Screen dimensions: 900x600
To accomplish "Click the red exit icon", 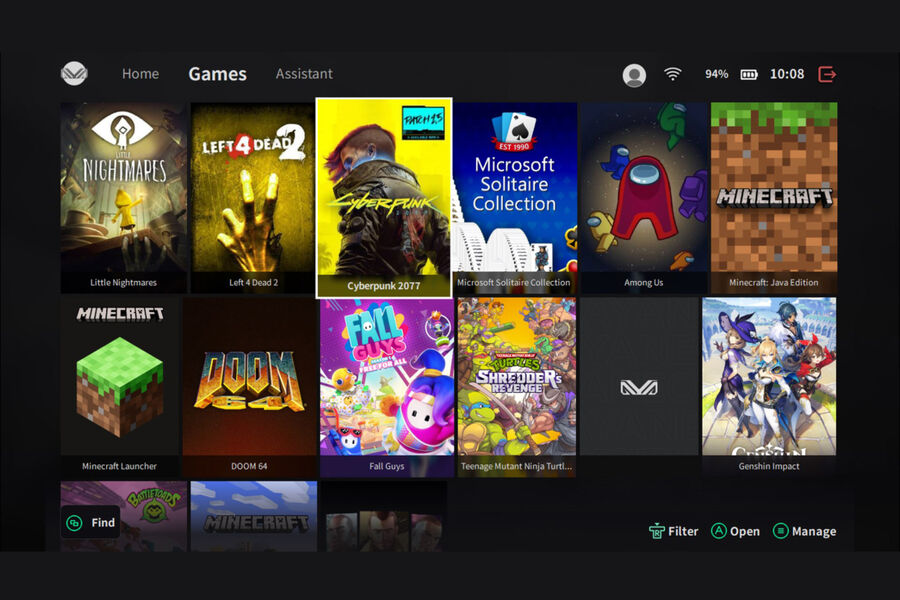I will [x=827, y=74].
